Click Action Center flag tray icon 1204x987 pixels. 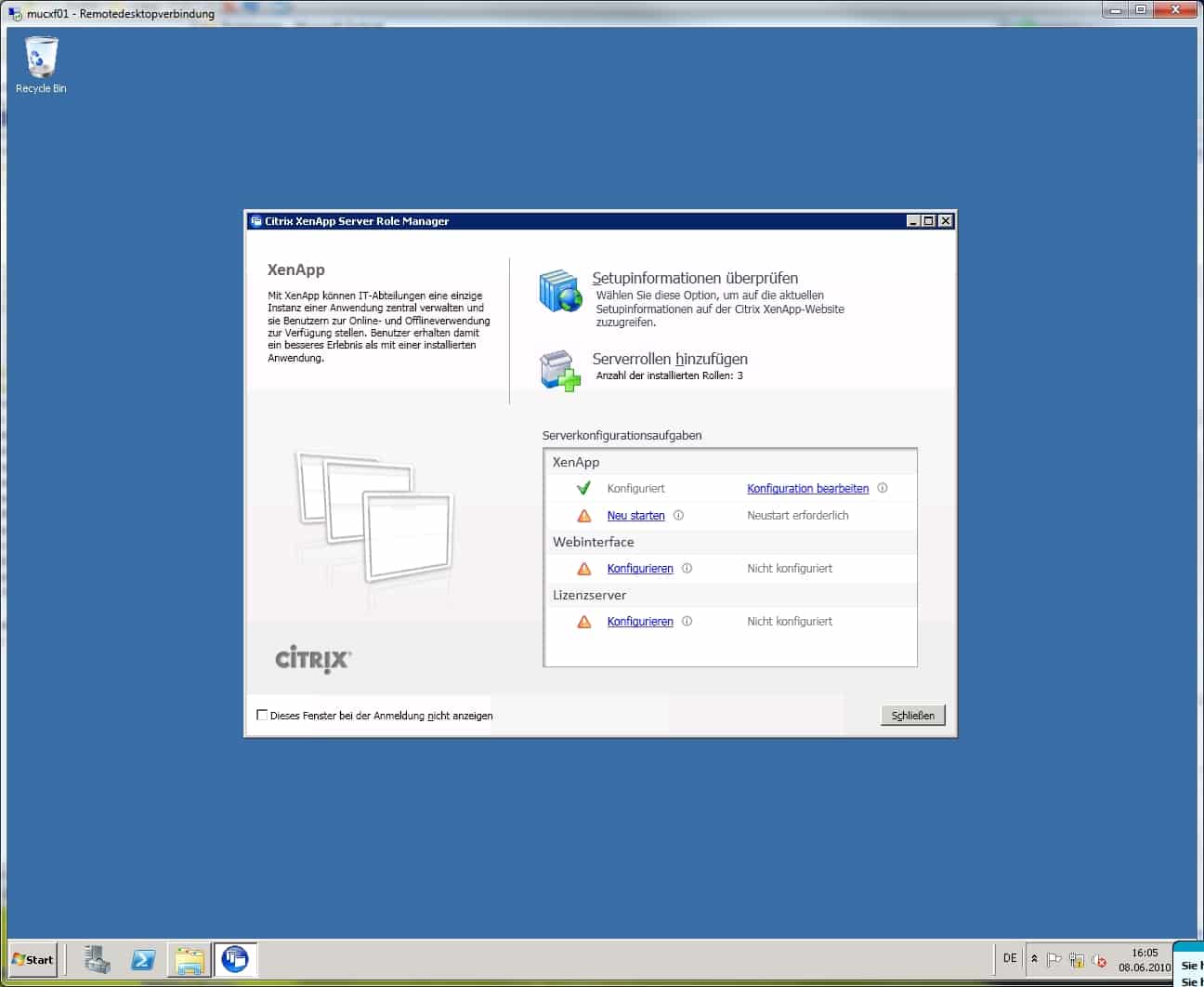click(x=1054, y=960)
